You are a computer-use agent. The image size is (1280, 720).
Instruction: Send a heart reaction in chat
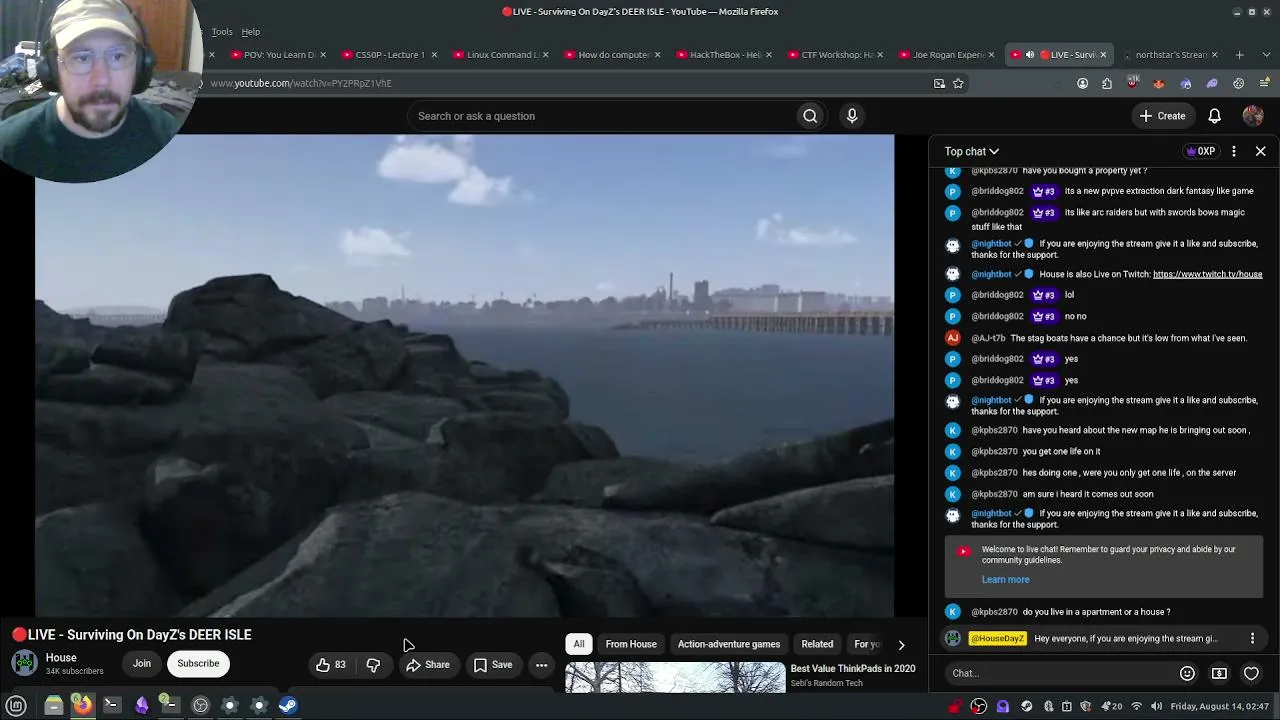(1251, 674)
